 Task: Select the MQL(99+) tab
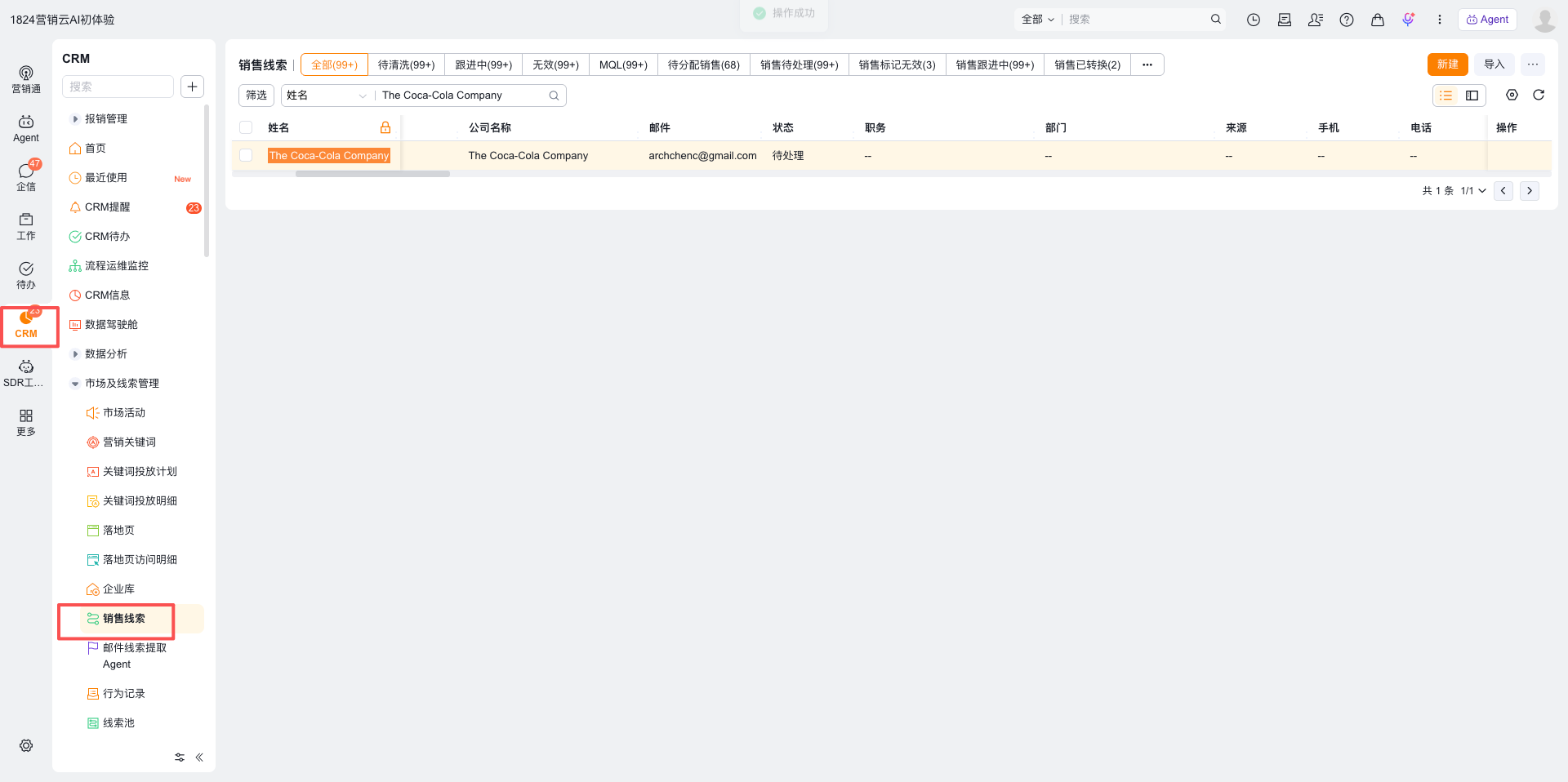coord(623,64)
